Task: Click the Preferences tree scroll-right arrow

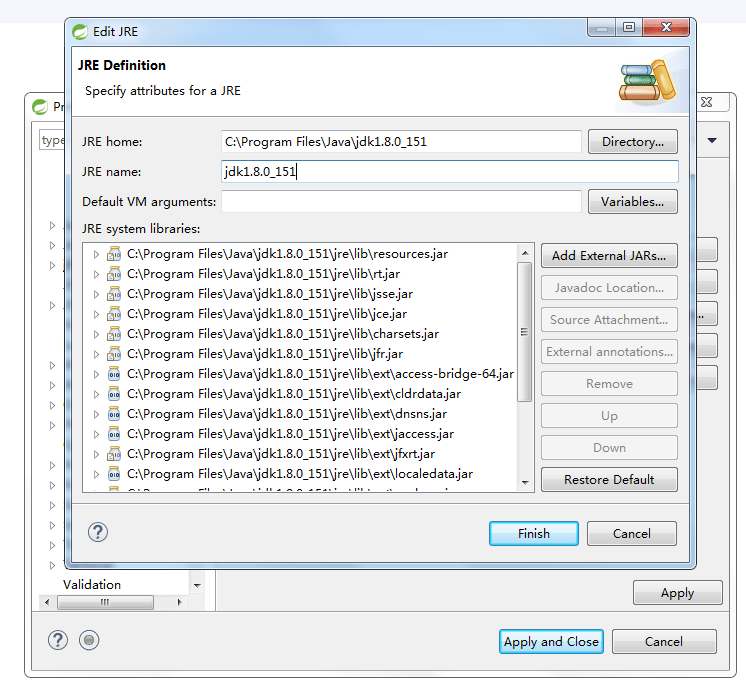Action: (x=179, y=602)
